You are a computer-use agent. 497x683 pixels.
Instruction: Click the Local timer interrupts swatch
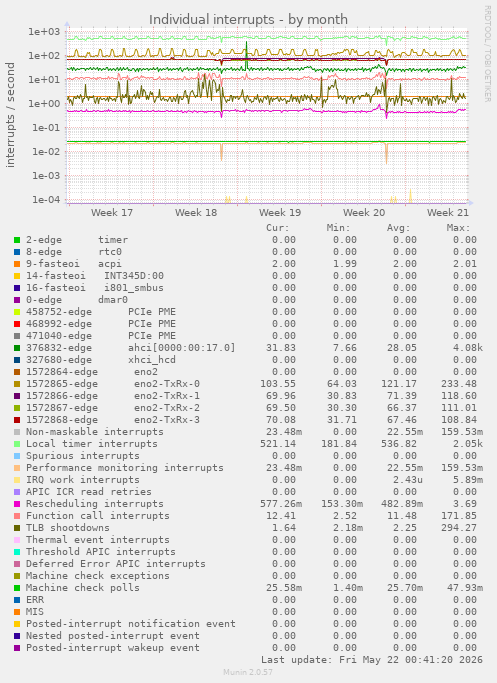17,444
